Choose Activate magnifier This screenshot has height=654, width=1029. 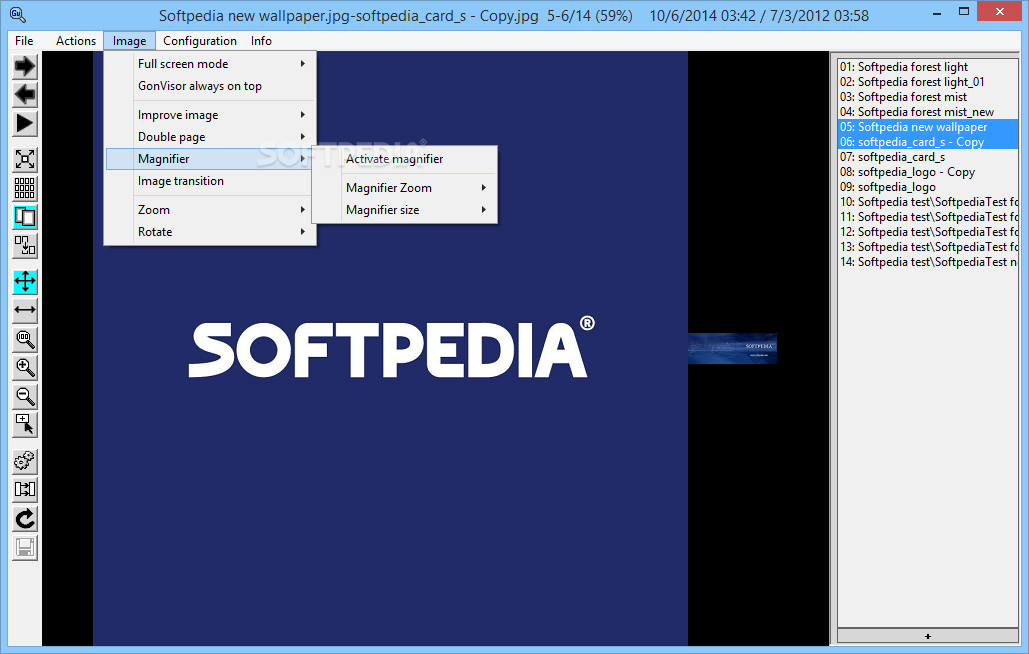coord(404,159)
